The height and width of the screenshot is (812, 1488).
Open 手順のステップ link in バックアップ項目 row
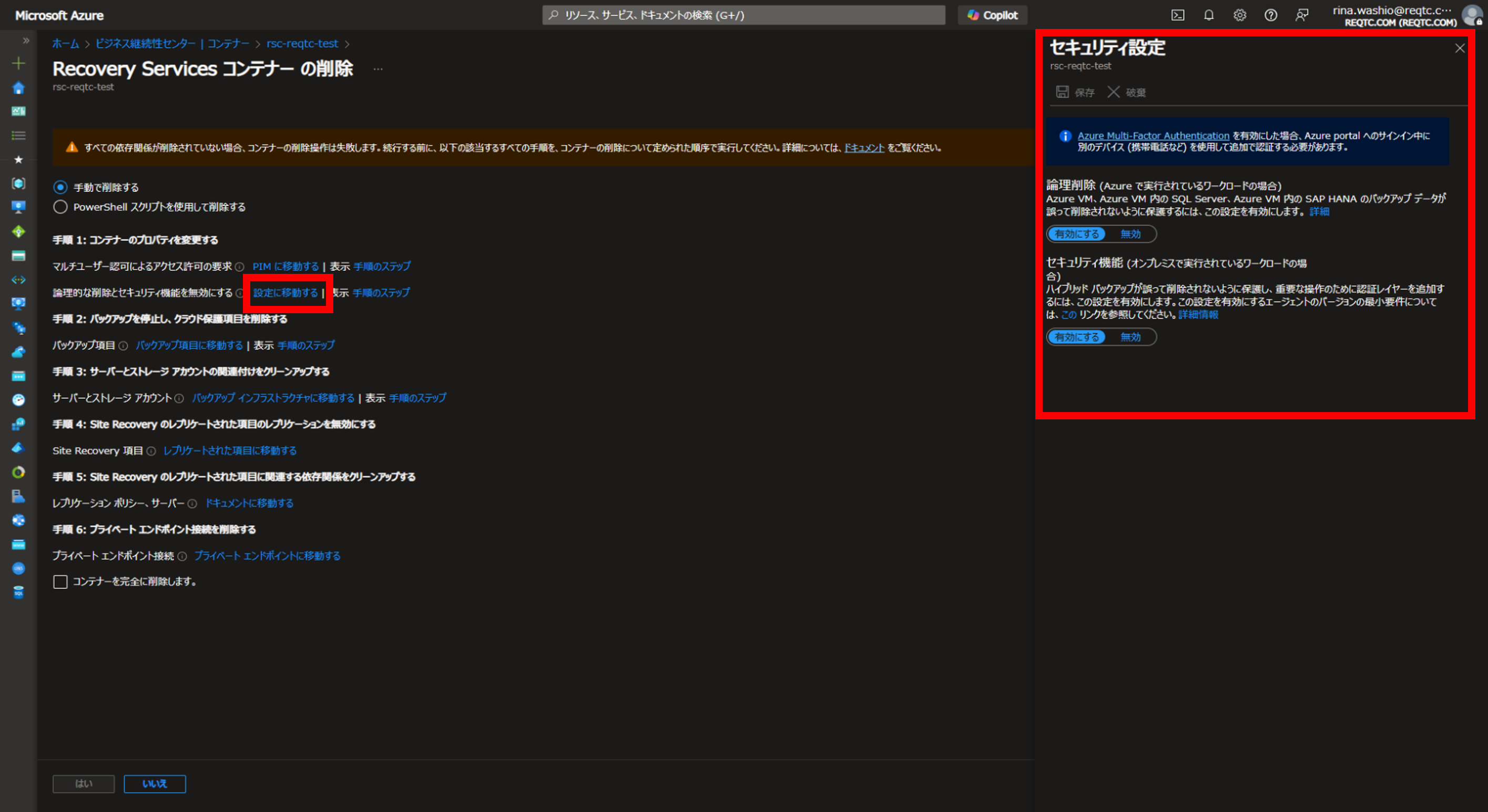coord(306,345)
